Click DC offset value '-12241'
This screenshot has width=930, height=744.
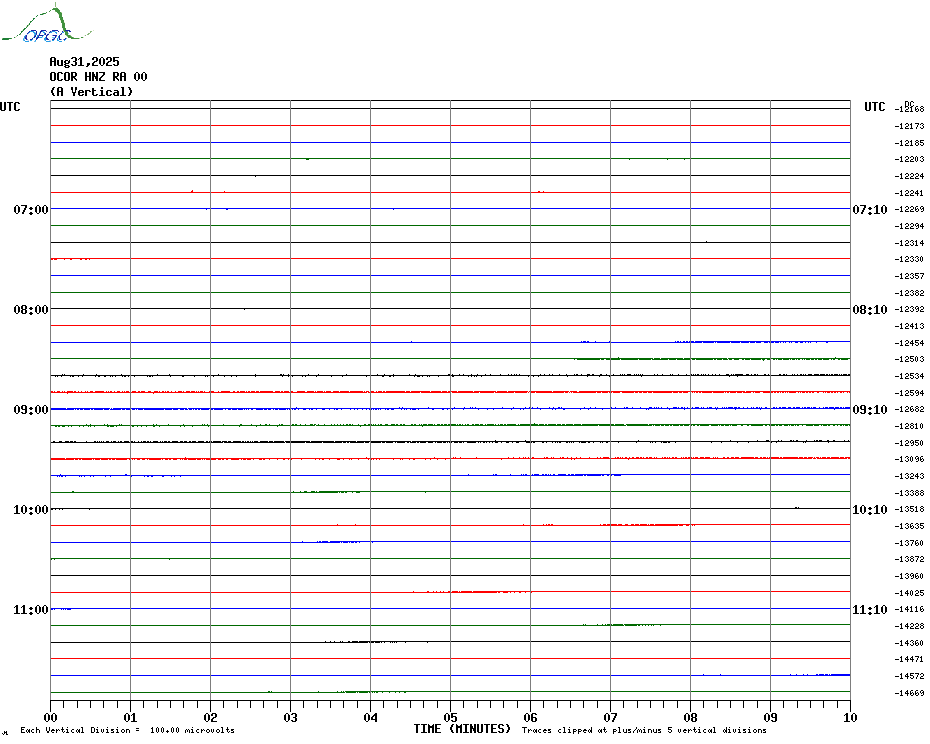(909, 193)
